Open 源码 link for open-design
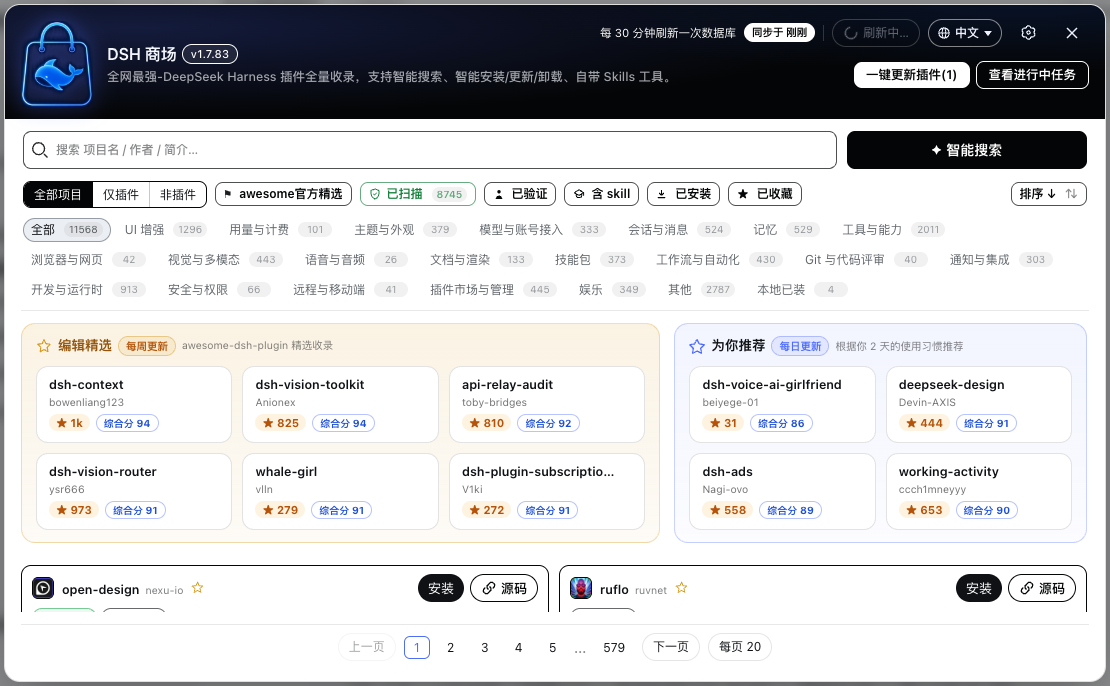Viewport: 1110px width, 686px height. point(504,588)
